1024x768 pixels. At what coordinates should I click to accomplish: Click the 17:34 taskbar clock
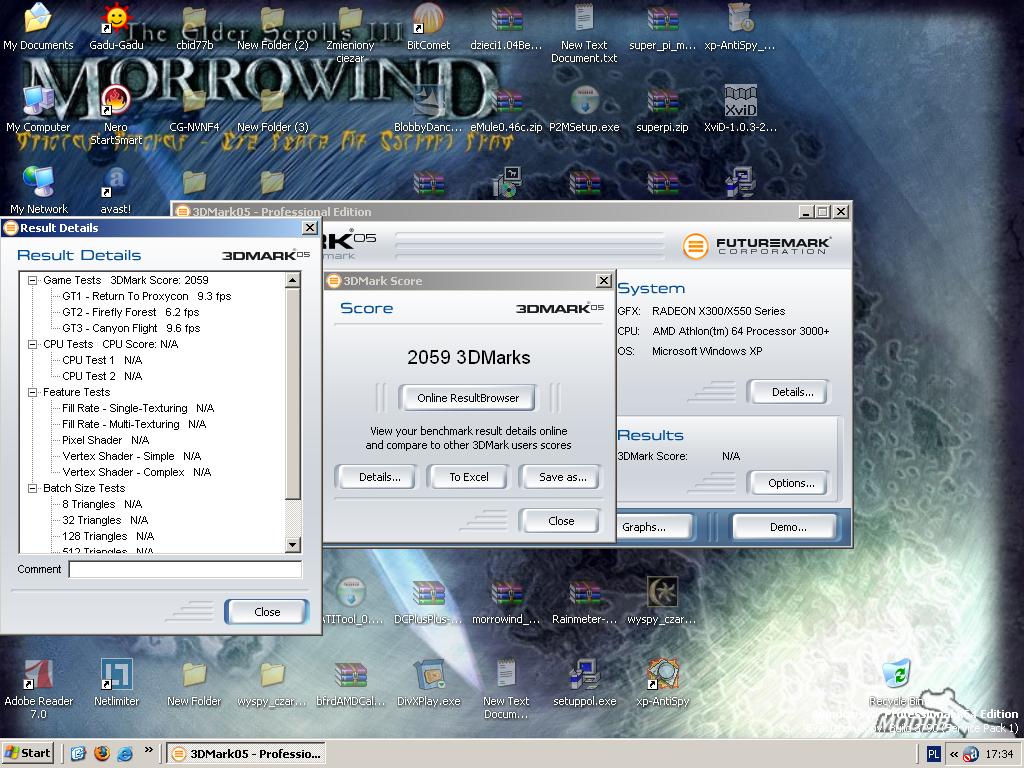pos(999,754)
